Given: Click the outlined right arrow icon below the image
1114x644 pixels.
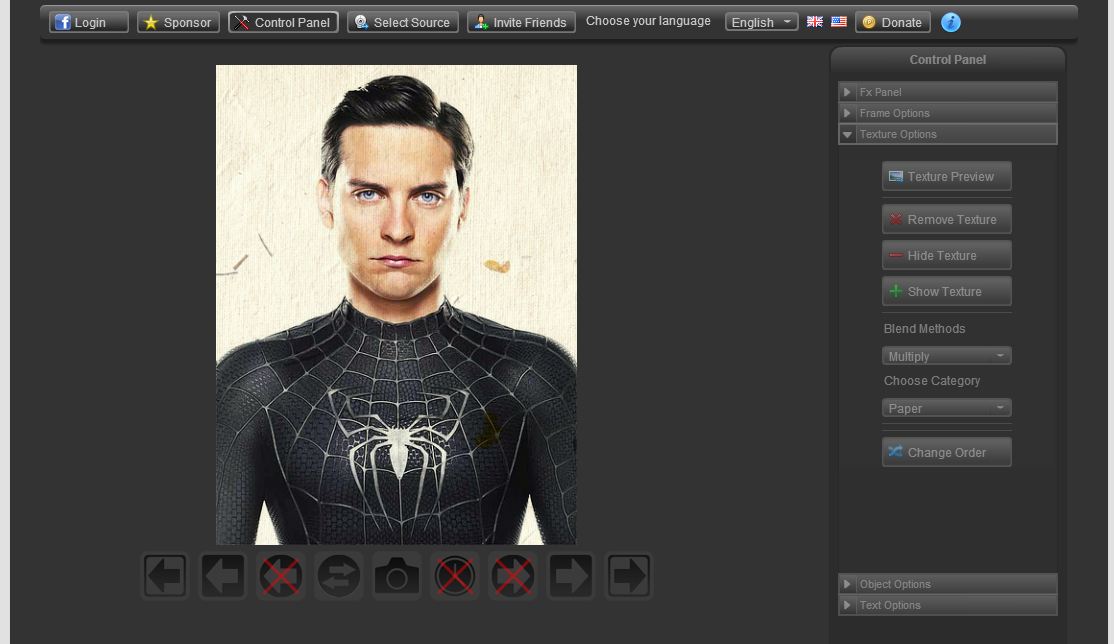Looking at the screenshot, I should tap(629, 576).
